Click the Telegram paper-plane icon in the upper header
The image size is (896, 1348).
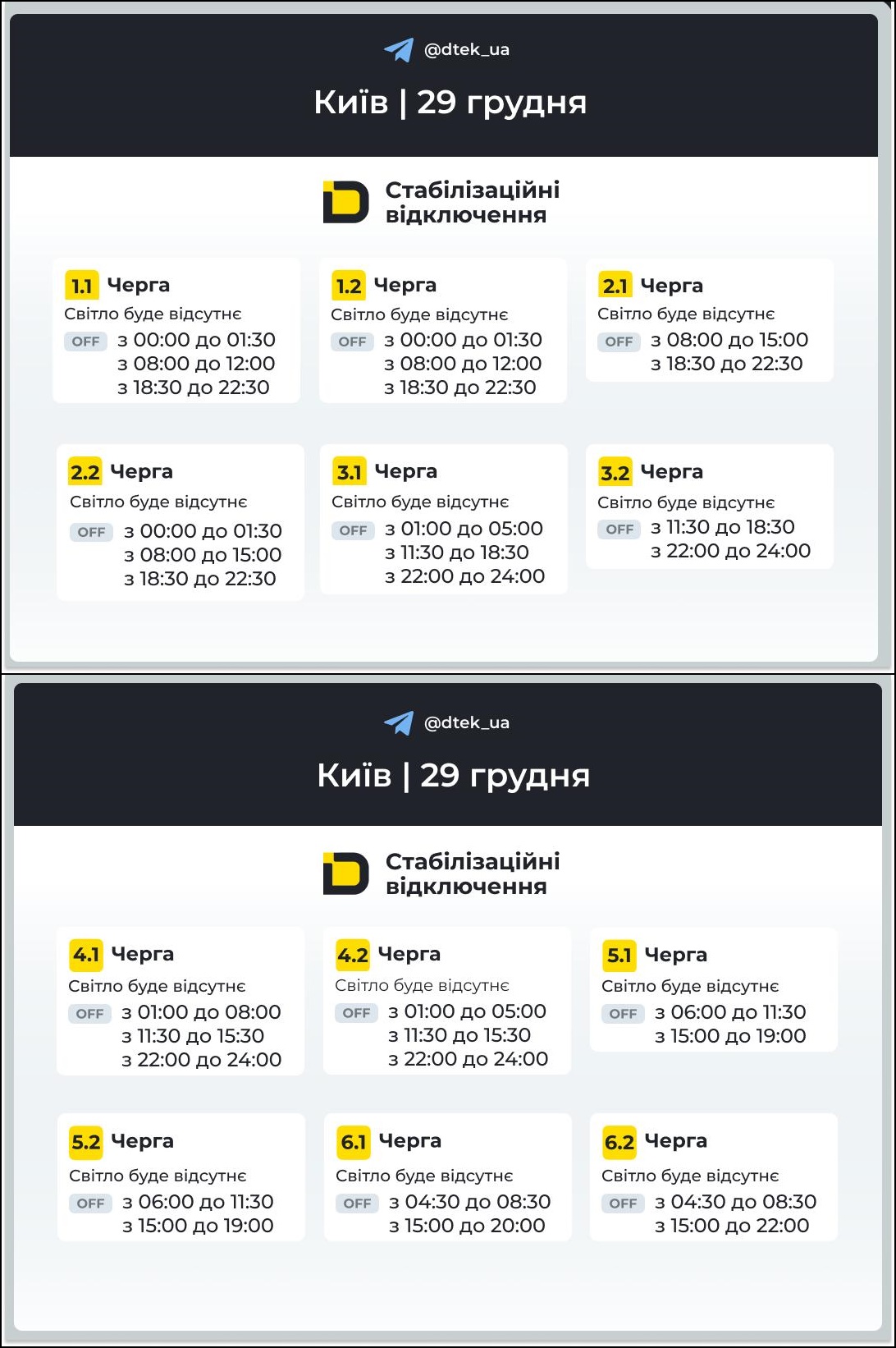coord(399,50)
